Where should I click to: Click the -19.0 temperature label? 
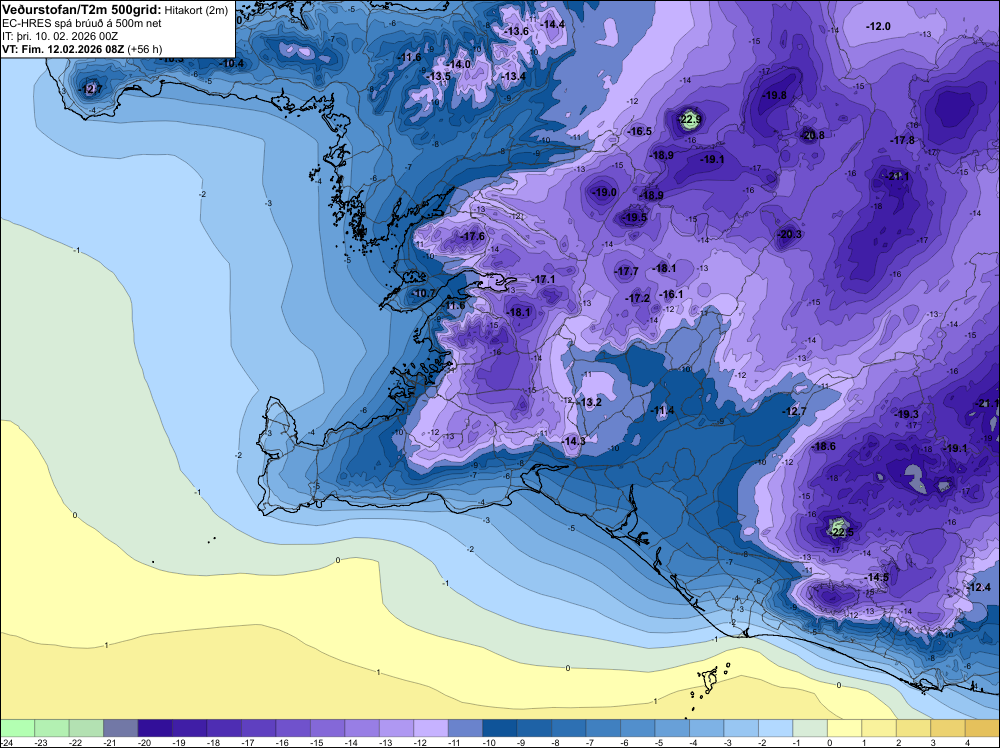pyautogui.click(x=605, y=192)
